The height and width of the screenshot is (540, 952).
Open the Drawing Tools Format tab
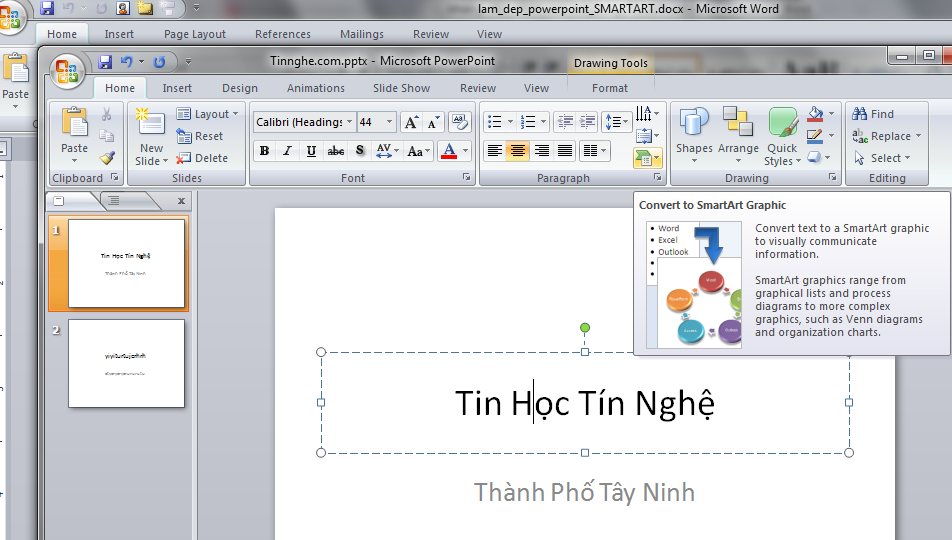[609, 88]
